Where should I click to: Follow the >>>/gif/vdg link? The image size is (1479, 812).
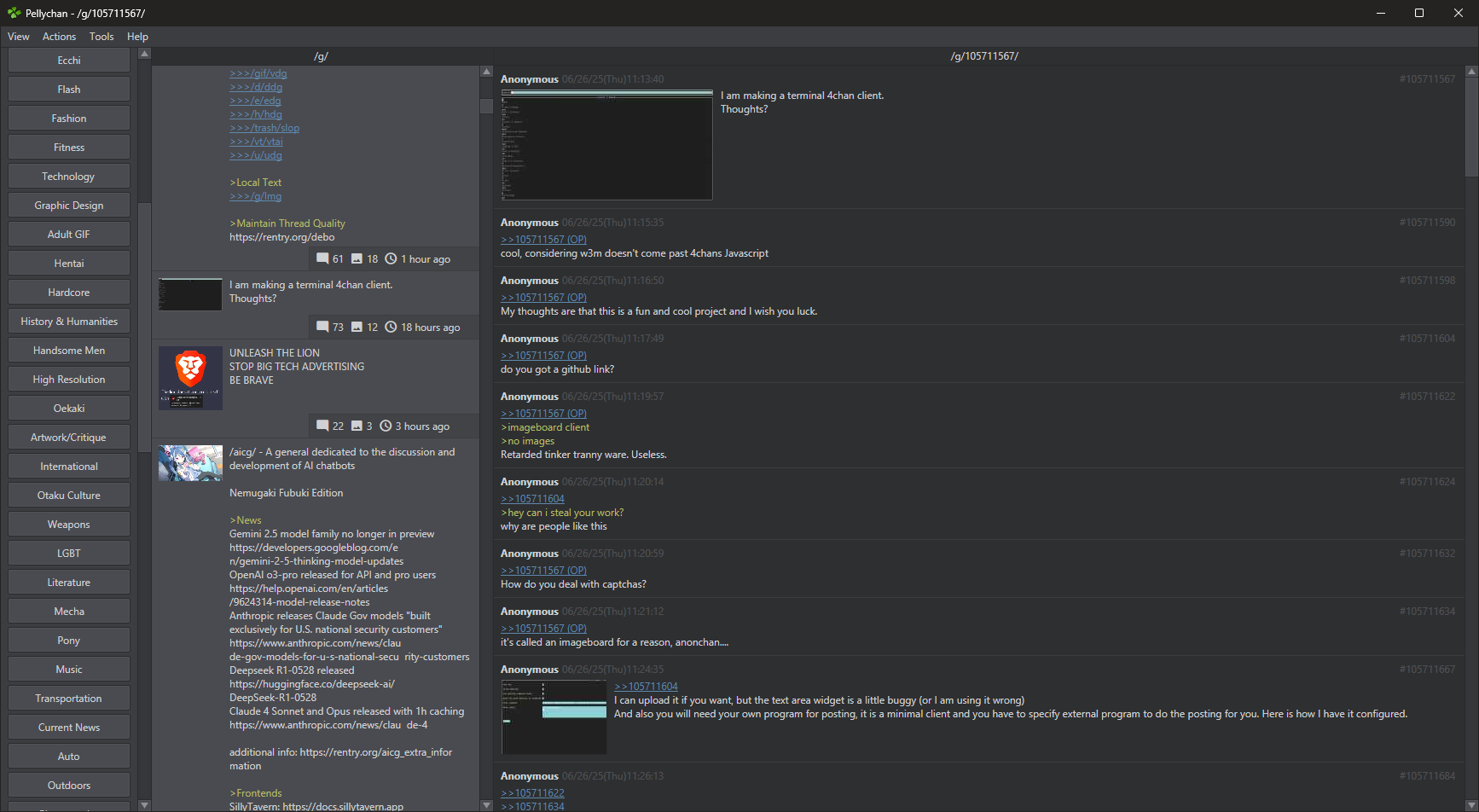pyautogui.click(x=258, y=73)
